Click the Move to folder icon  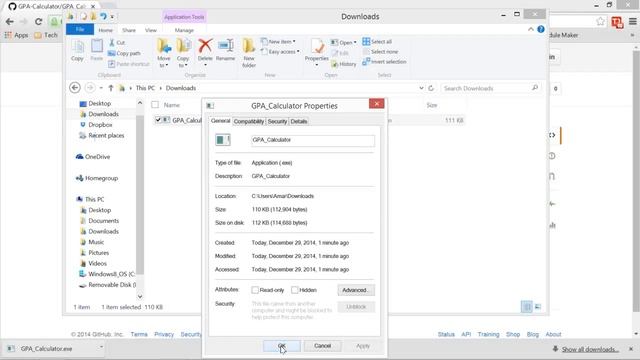(x=164, y=46)
